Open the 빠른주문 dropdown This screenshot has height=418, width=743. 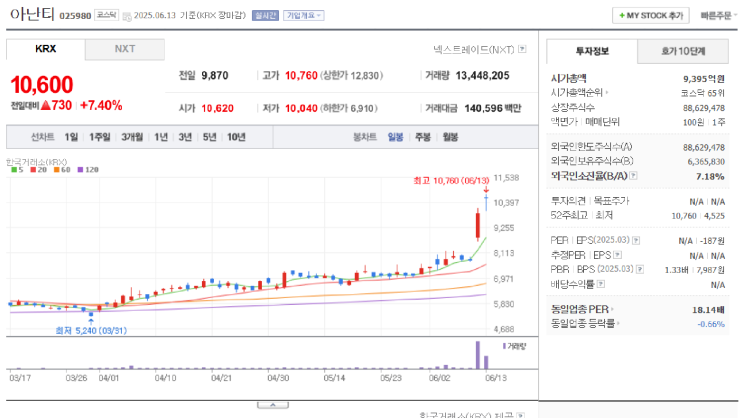[x=718, y=16]
